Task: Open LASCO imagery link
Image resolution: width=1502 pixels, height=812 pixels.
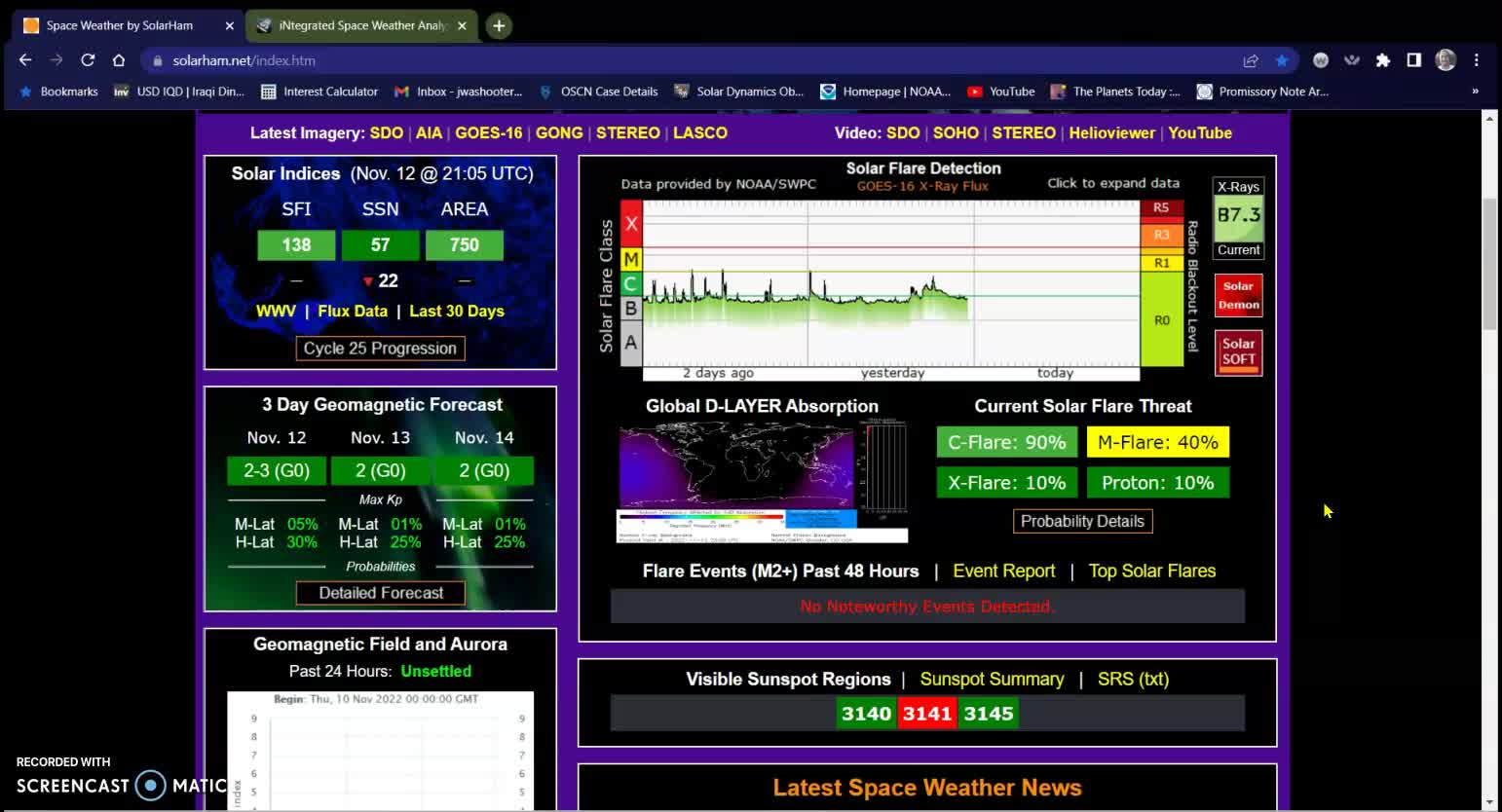Action: pyautogui.click(x=700, y=133)
